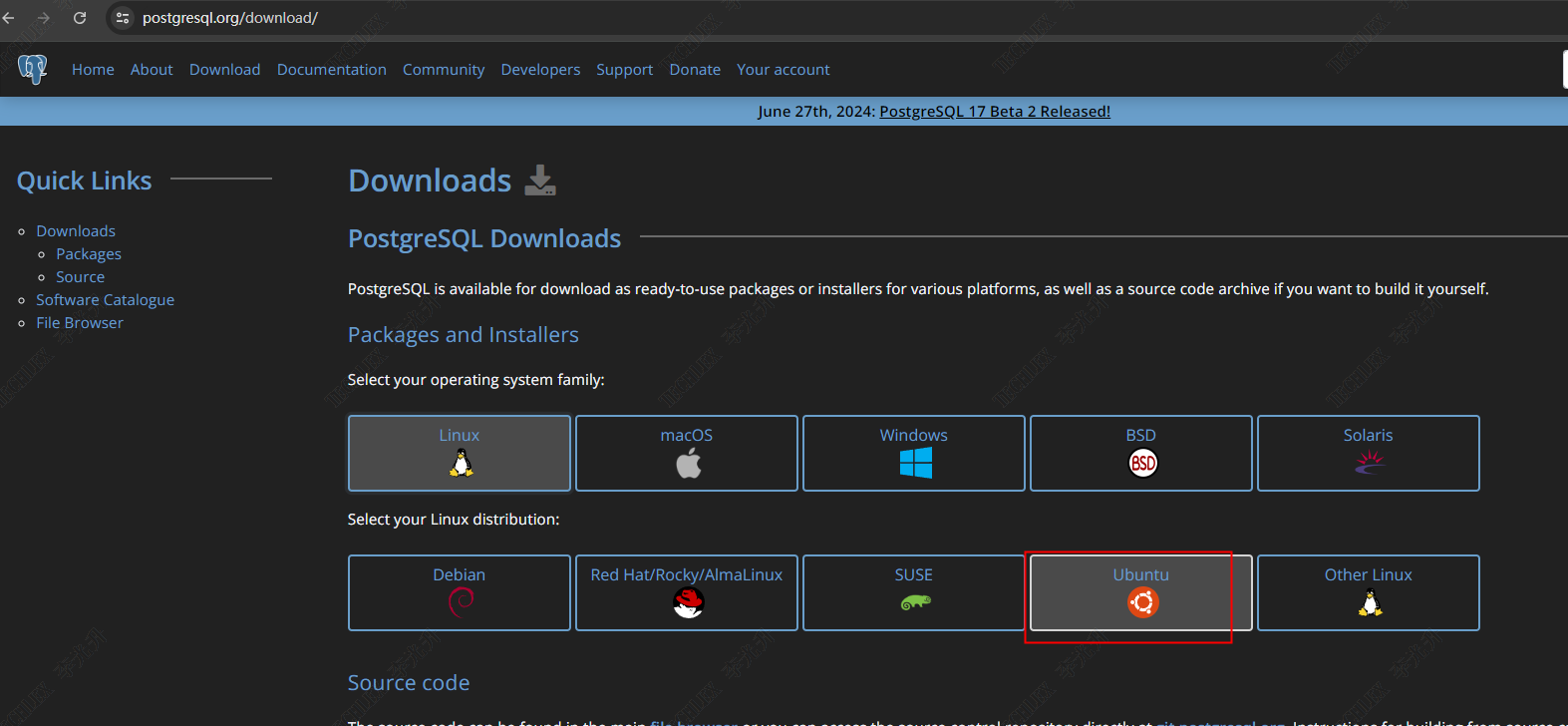
Task: Open PostgreSQL 17 Beta 2 Released link
Action: click(995, 112)
